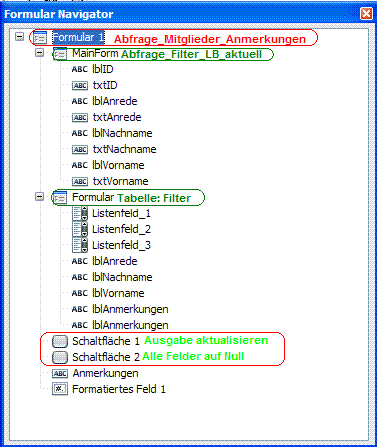Click the button icon of Schaltfläche 1

[x=60, y=341]
